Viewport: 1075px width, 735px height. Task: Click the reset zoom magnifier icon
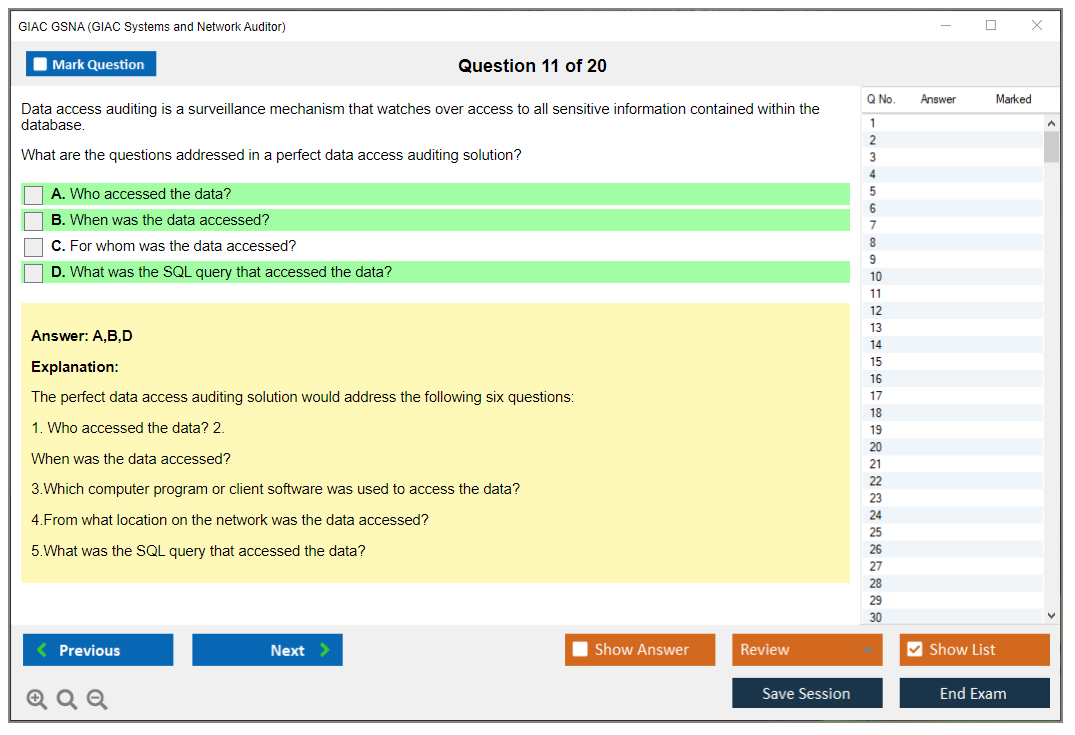coord(67,700)
